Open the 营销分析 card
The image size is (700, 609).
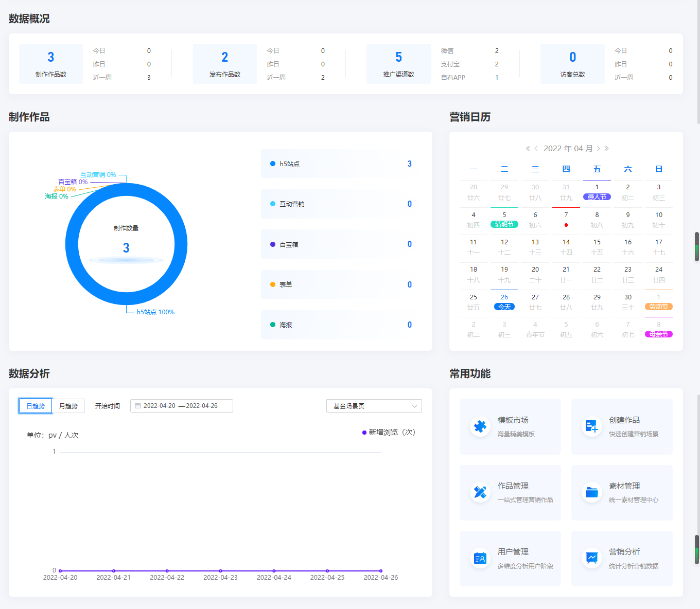622,558
